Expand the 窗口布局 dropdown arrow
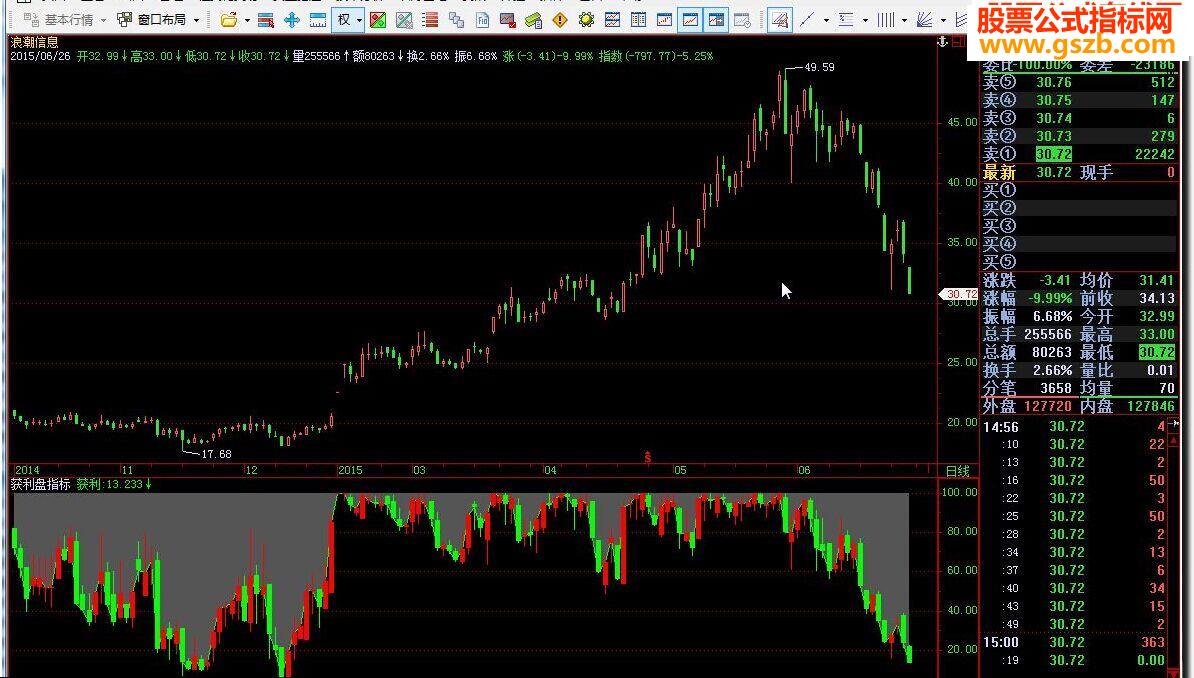The height and width of the screenshot is (678, 1194). (196, 21)
